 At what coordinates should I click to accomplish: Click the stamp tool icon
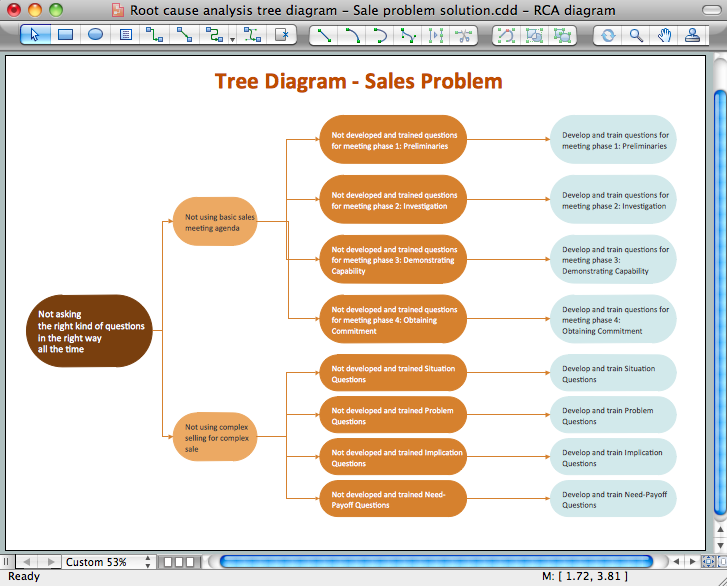[693, 35]
